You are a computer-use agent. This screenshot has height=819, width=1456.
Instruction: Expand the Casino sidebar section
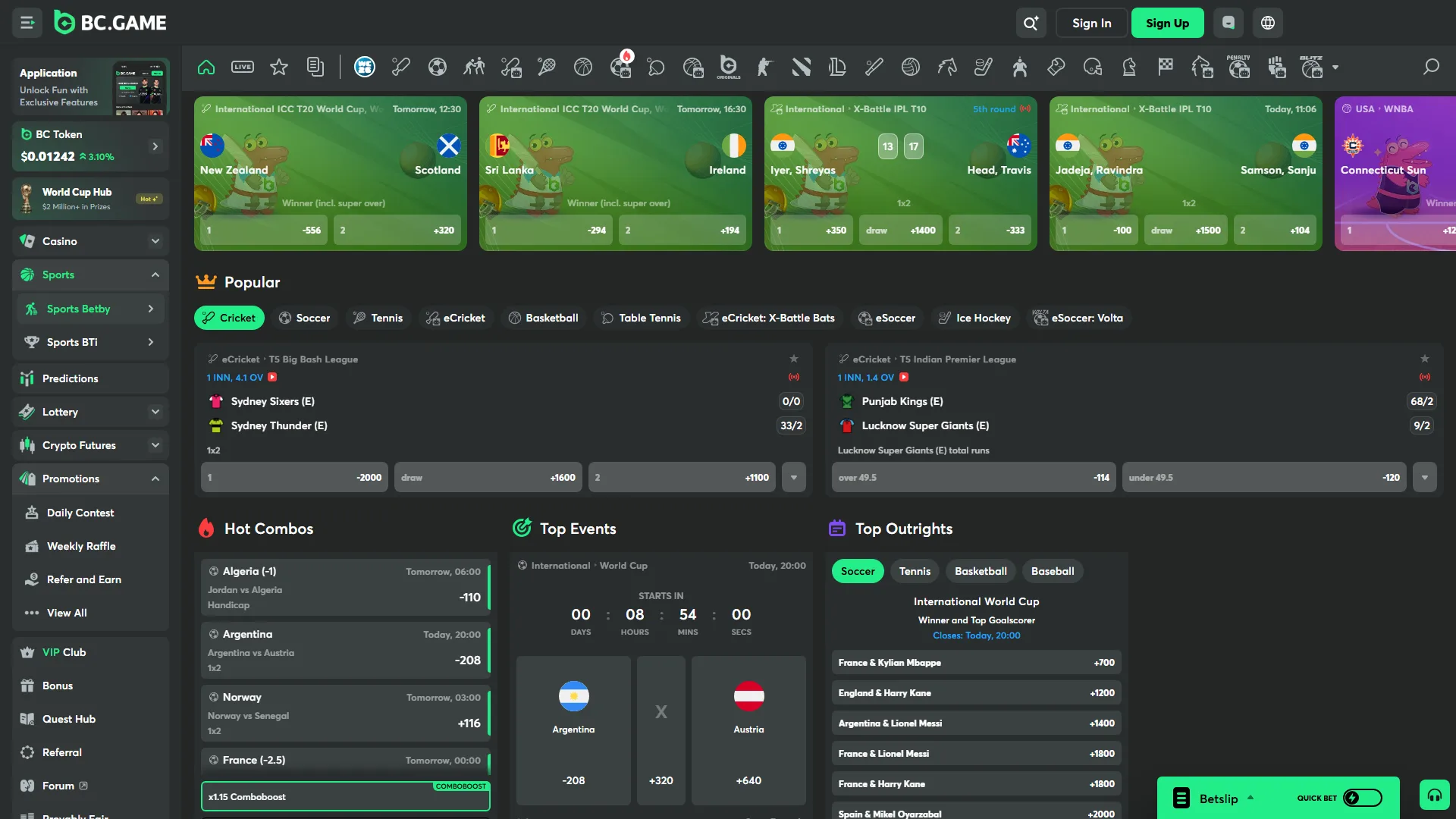point(155,241)
